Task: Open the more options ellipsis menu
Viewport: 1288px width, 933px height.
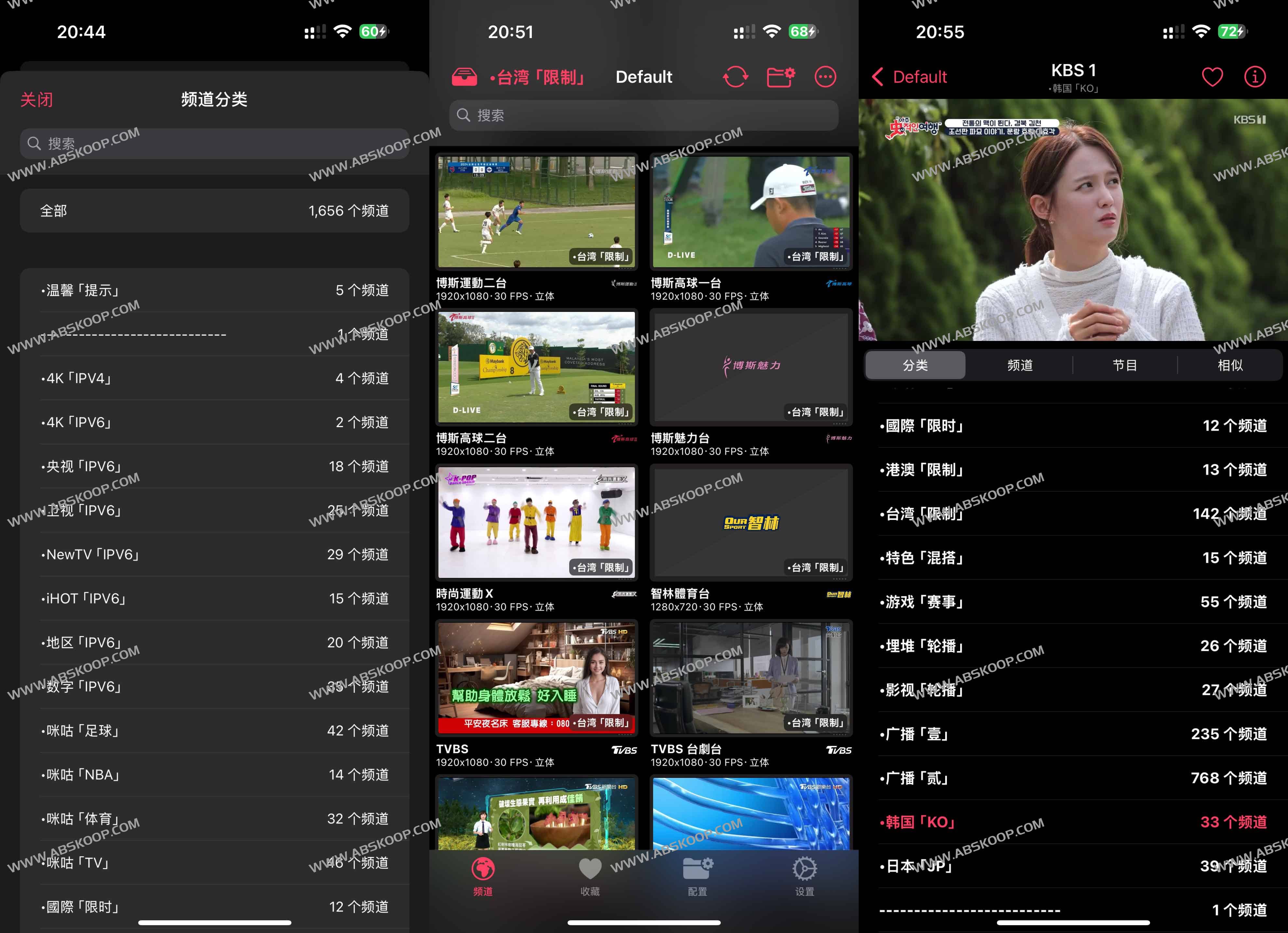Action: click(825, 76)
